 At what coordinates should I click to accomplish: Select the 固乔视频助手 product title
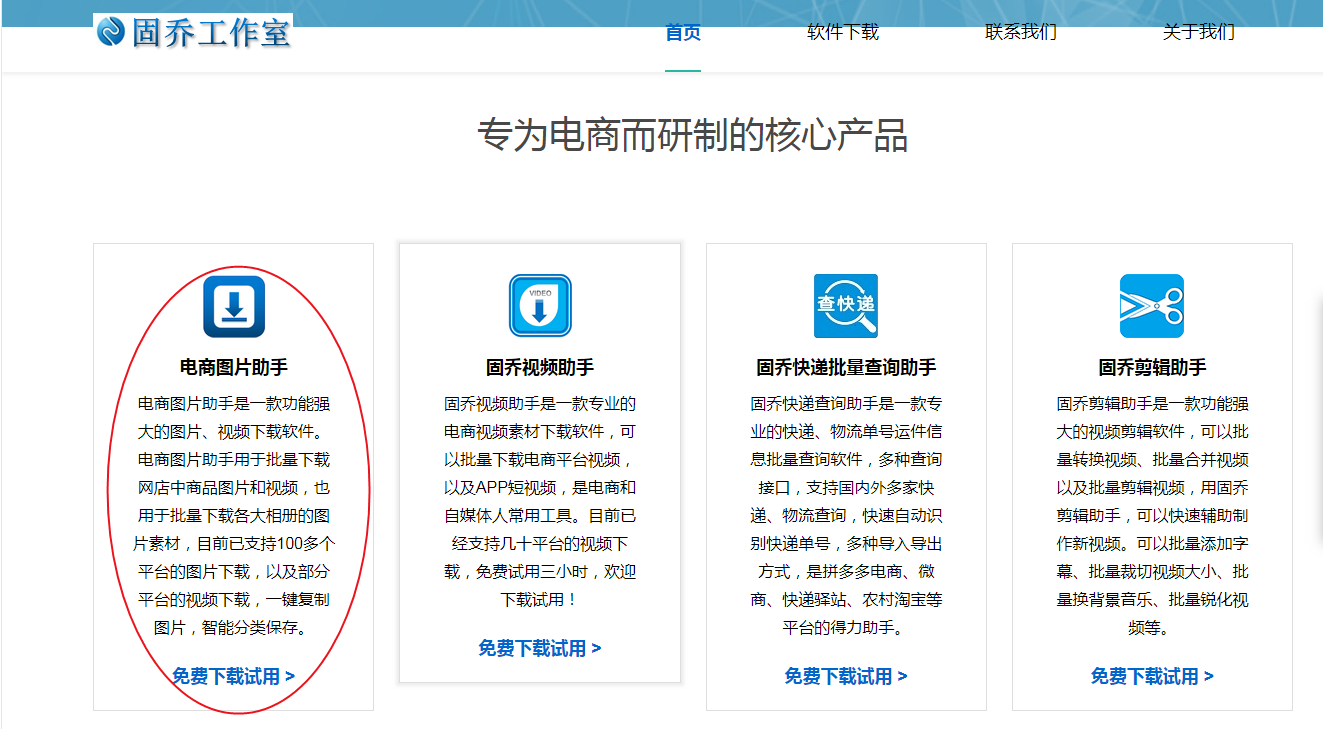540,367
